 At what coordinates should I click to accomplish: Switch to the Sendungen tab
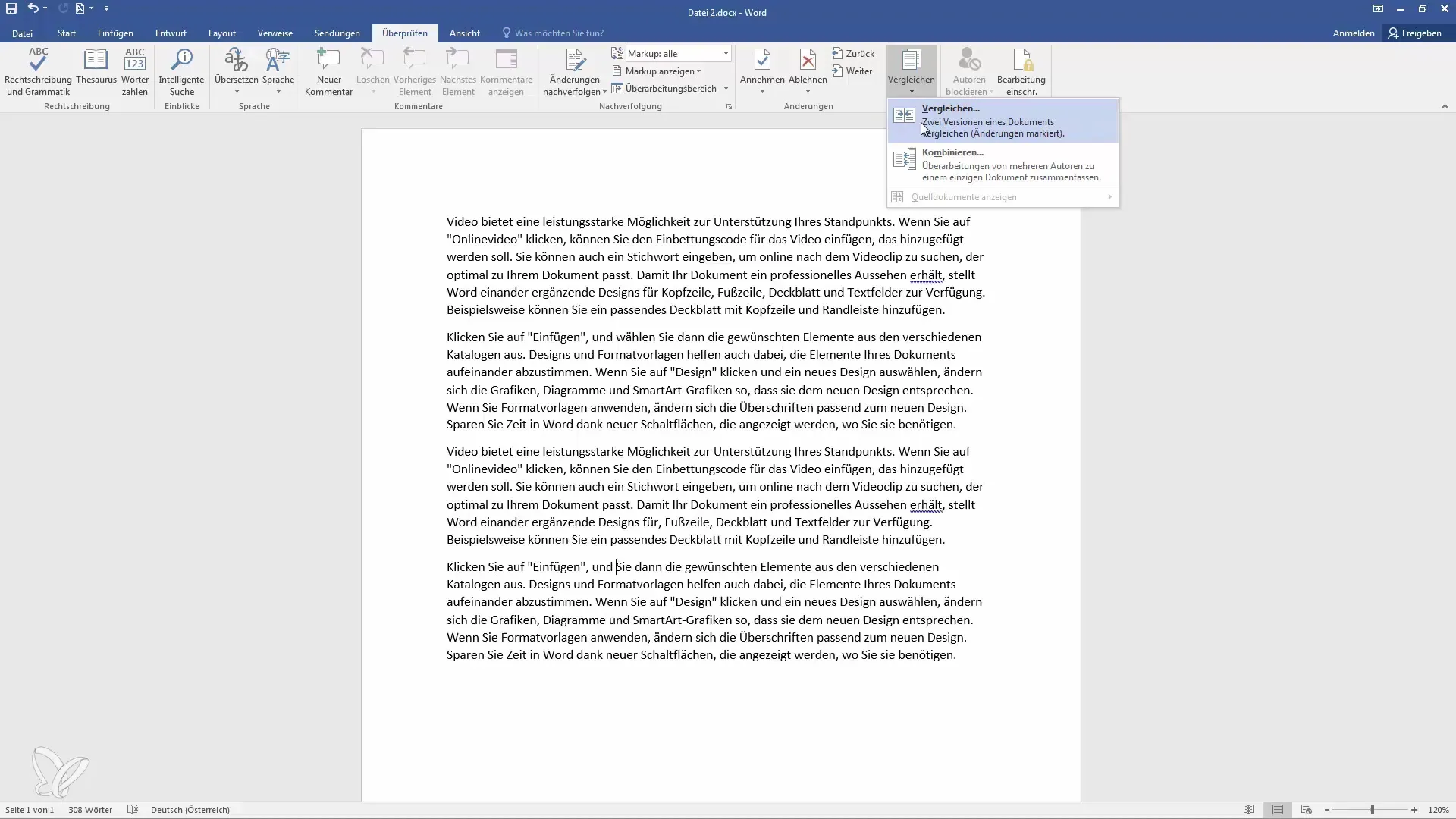coord(337,33)
